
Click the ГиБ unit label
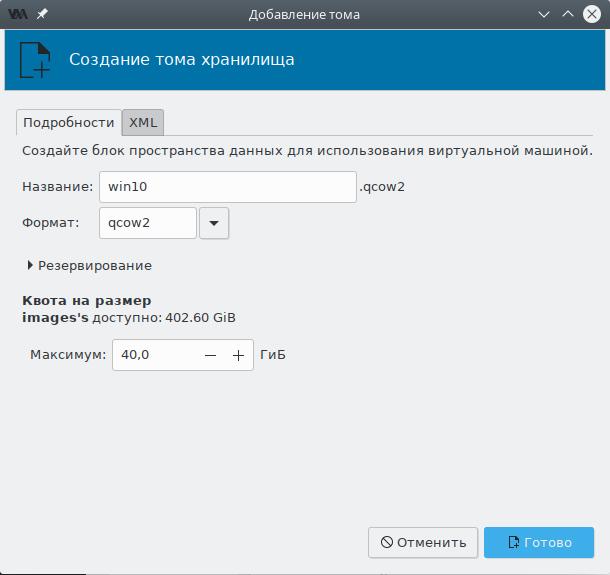pos(273,355)
